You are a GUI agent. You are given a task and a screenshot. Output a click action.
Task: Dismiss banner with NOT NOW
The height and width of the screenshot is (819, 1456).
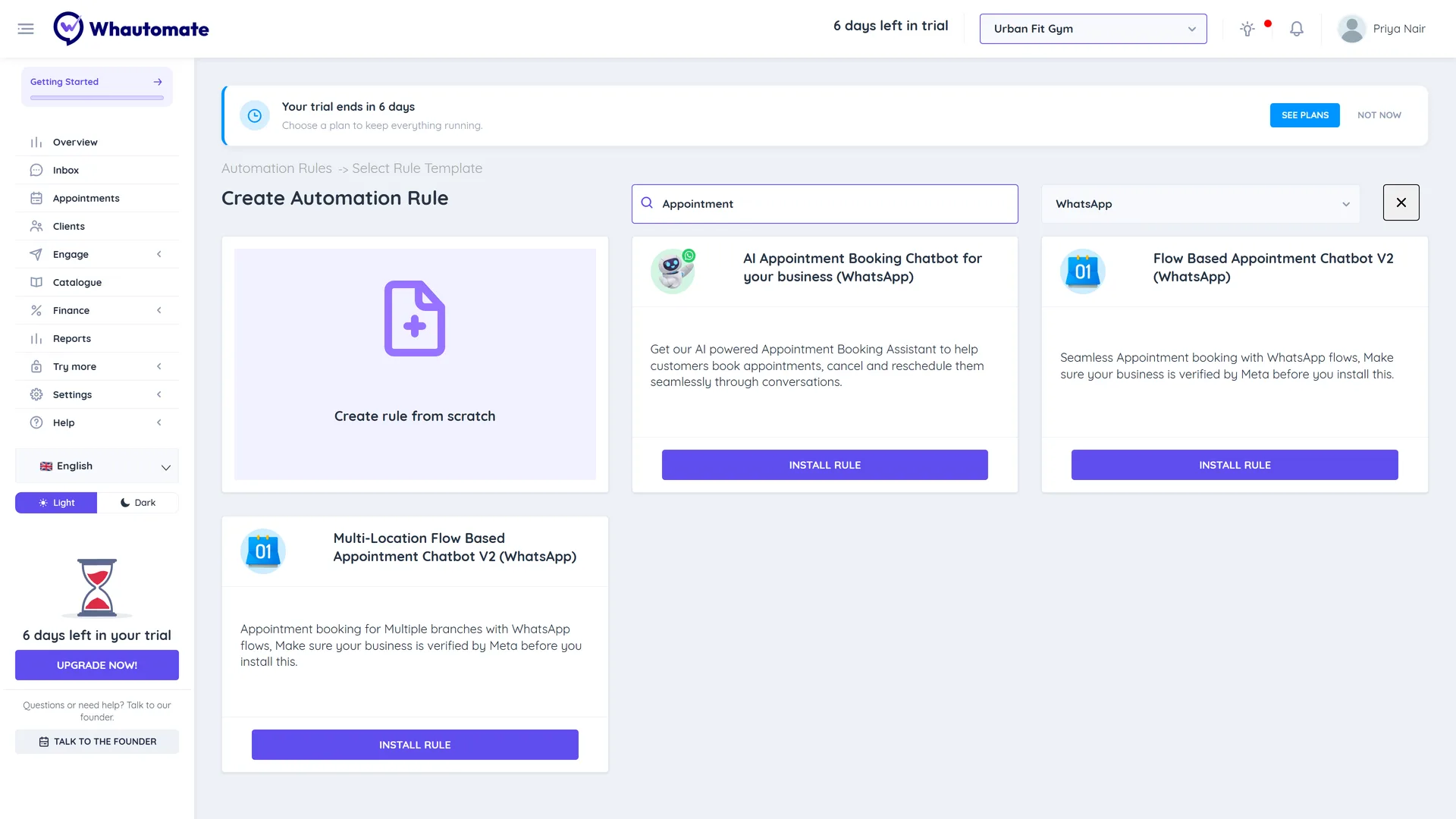click(1379, 115)
